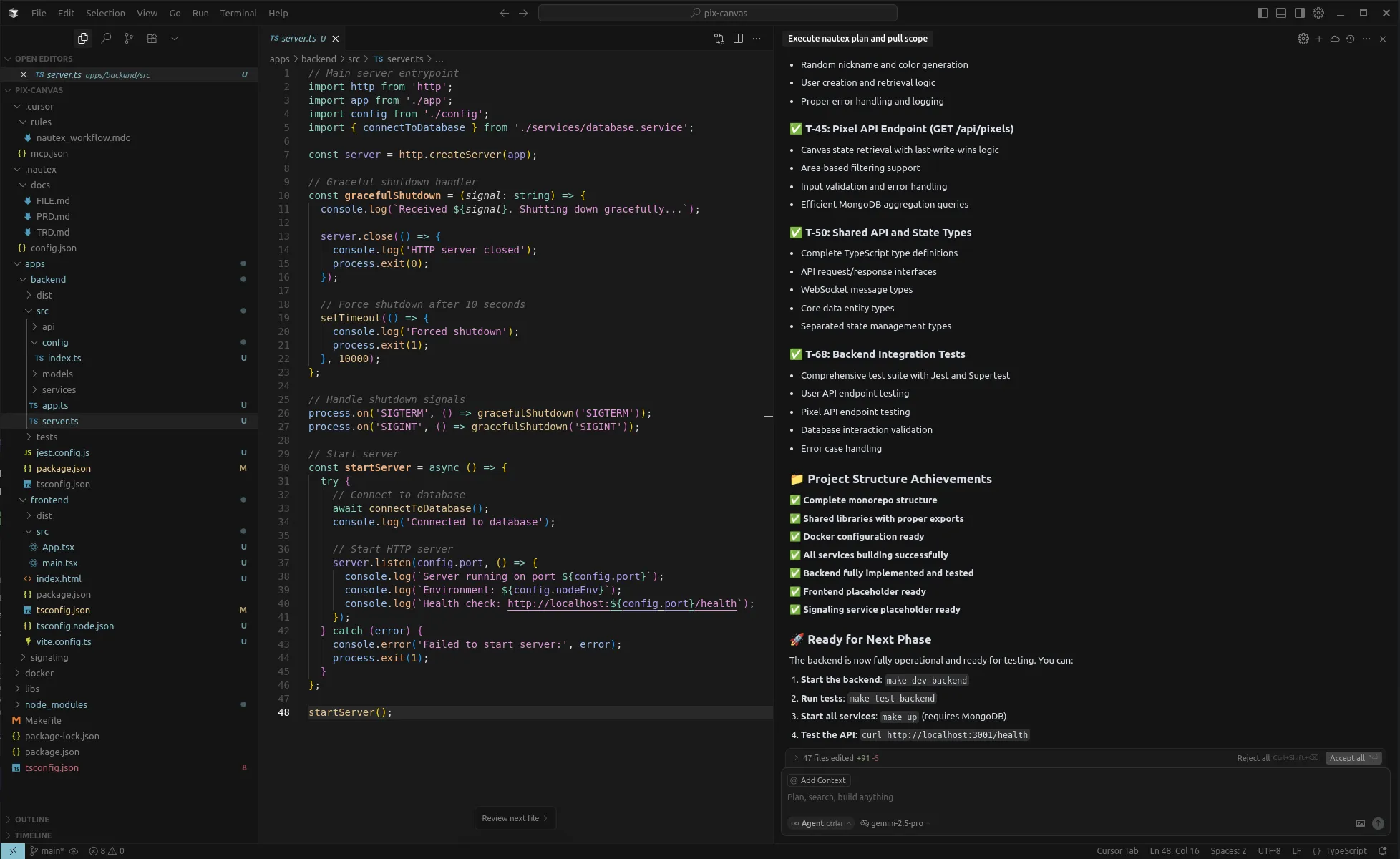The image size is (1400, 859).
Task: Toggle the secondary sidebar visibility
Action: 1301,13
